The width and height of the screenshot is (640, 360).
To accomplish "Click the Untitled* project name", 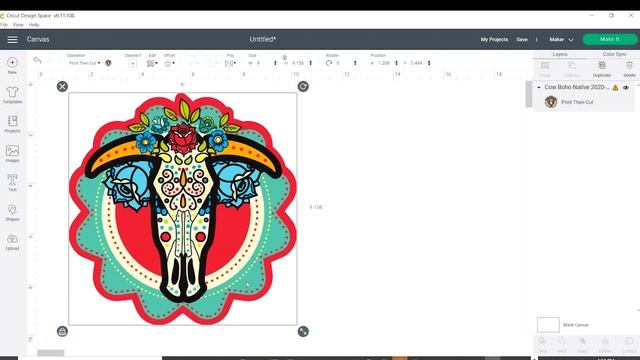I will point(263,40).
